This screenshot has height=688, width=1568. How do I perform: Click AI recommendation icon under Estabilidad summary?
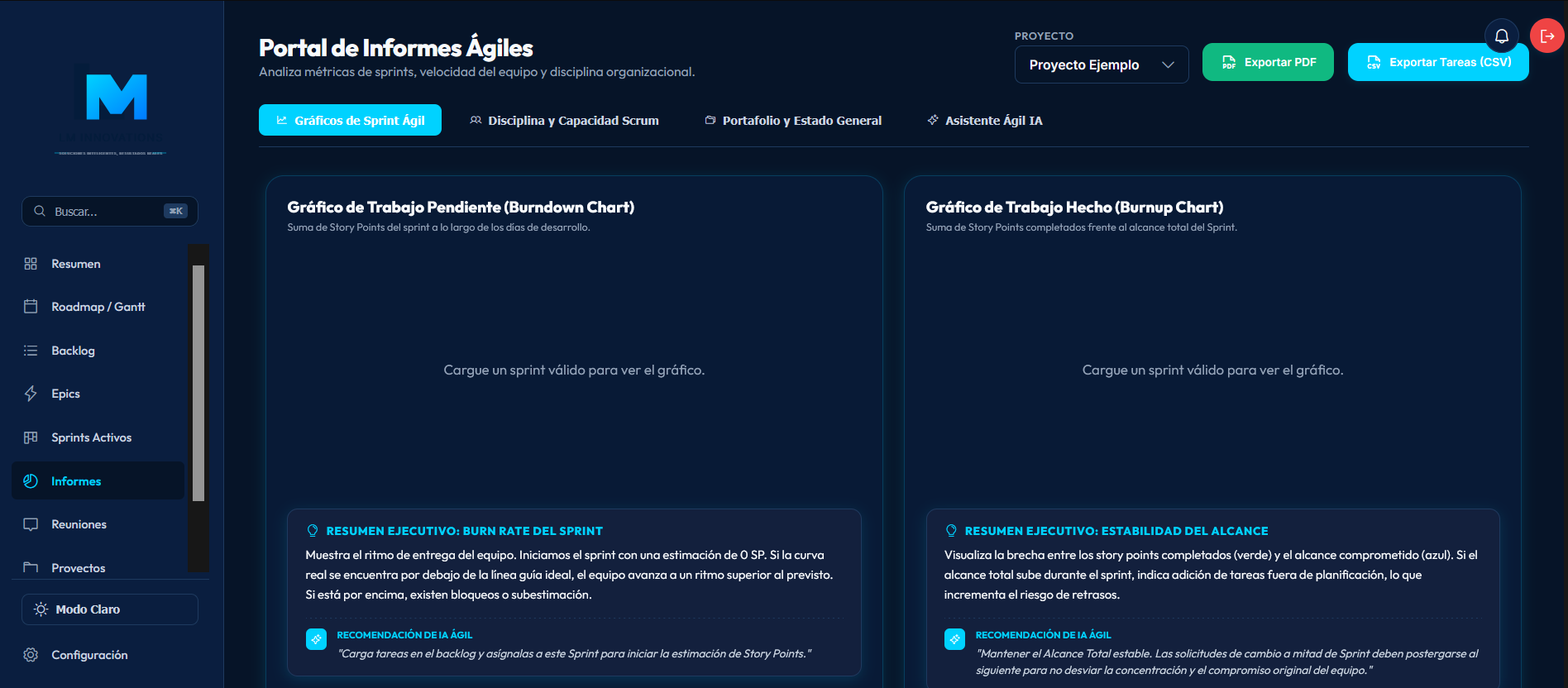click(954, 639)
